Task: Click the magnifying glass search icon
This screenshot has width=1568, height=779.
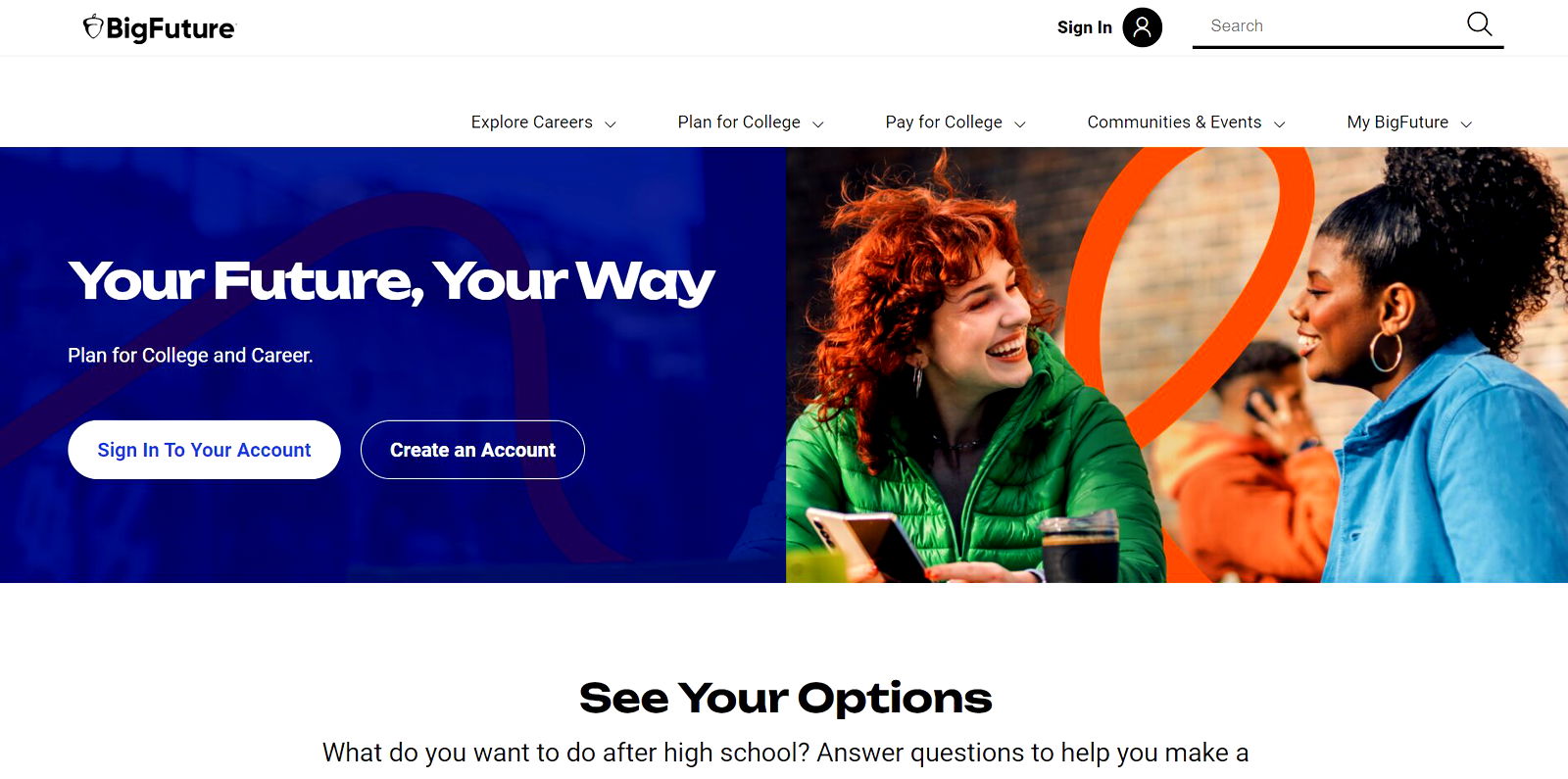Action: pyautogui.click(x=1479, y=24)
